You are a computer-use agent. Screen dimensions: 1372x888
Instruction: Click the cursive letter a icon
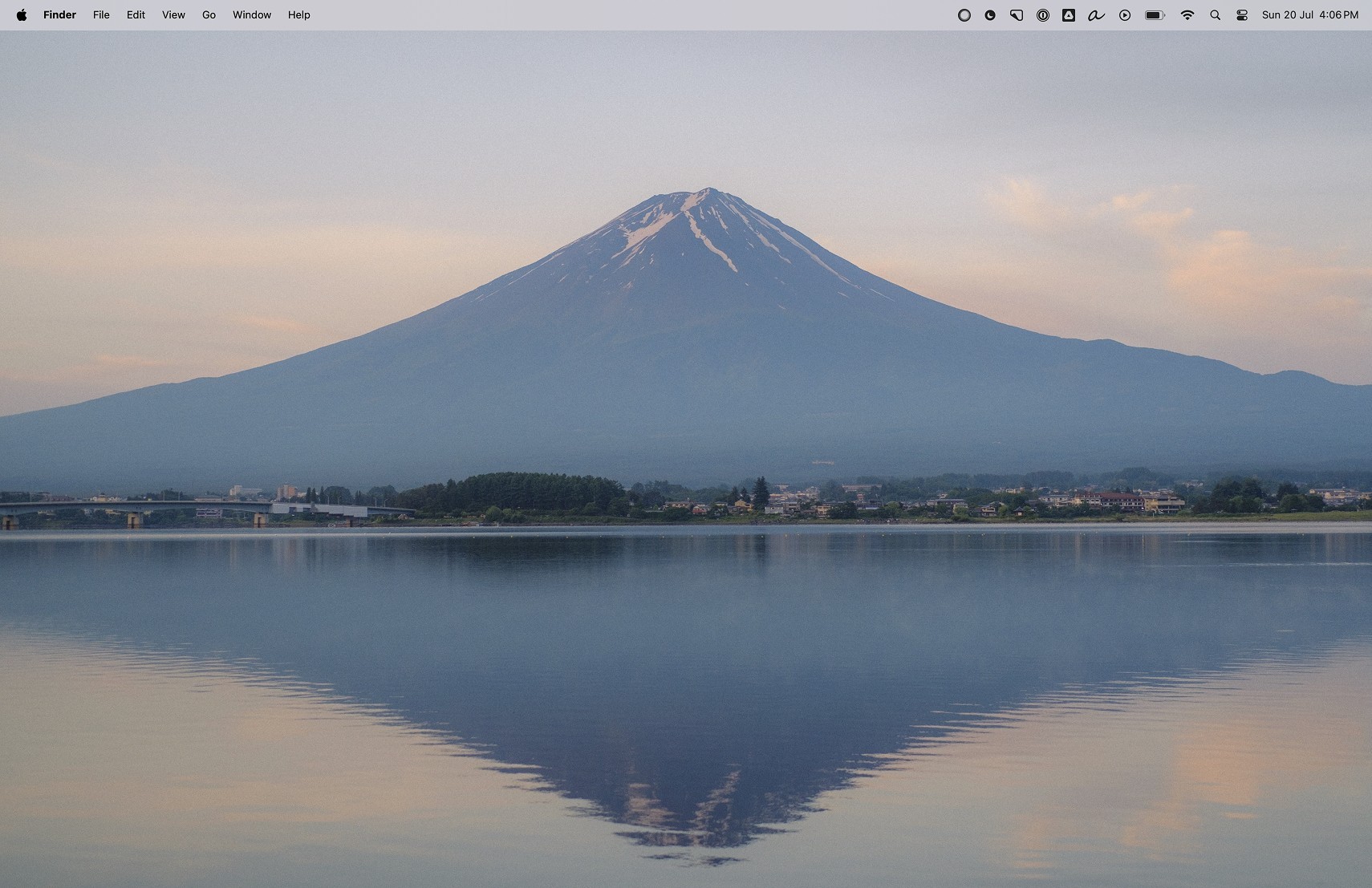1096,15
